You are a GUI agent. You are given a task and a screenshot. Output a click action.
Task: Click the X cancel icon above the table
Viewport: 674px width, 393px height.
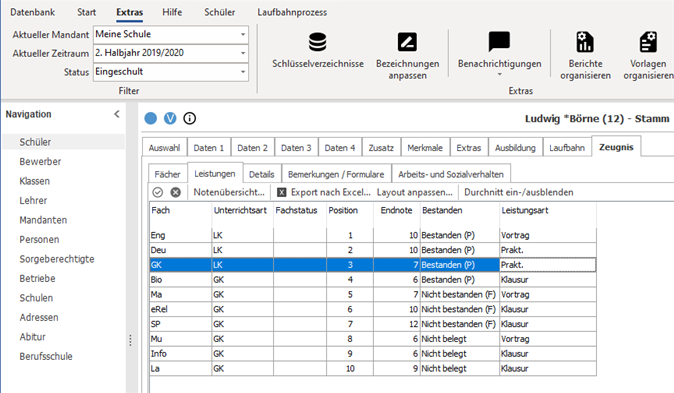(x=175, y=192)
